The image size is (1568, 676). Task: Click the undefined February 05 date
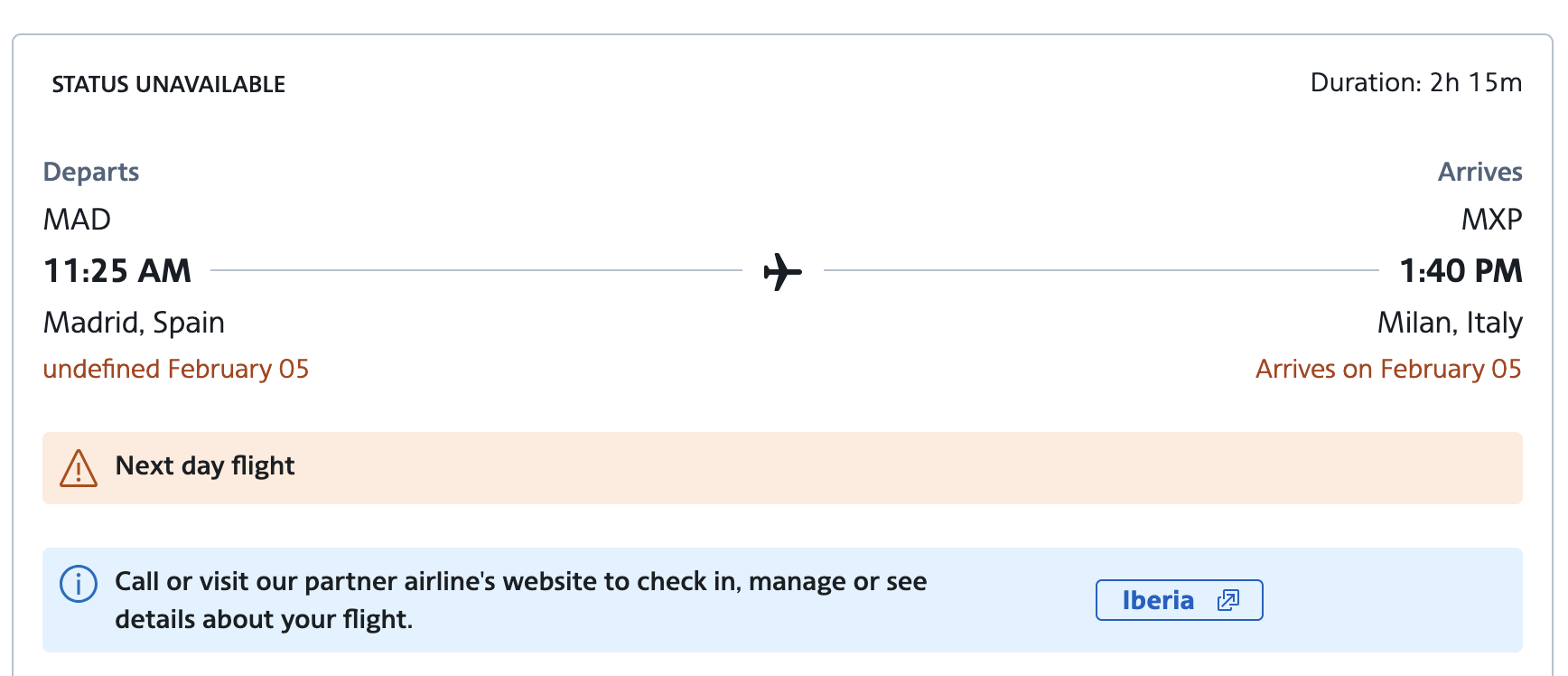[176, 369]
